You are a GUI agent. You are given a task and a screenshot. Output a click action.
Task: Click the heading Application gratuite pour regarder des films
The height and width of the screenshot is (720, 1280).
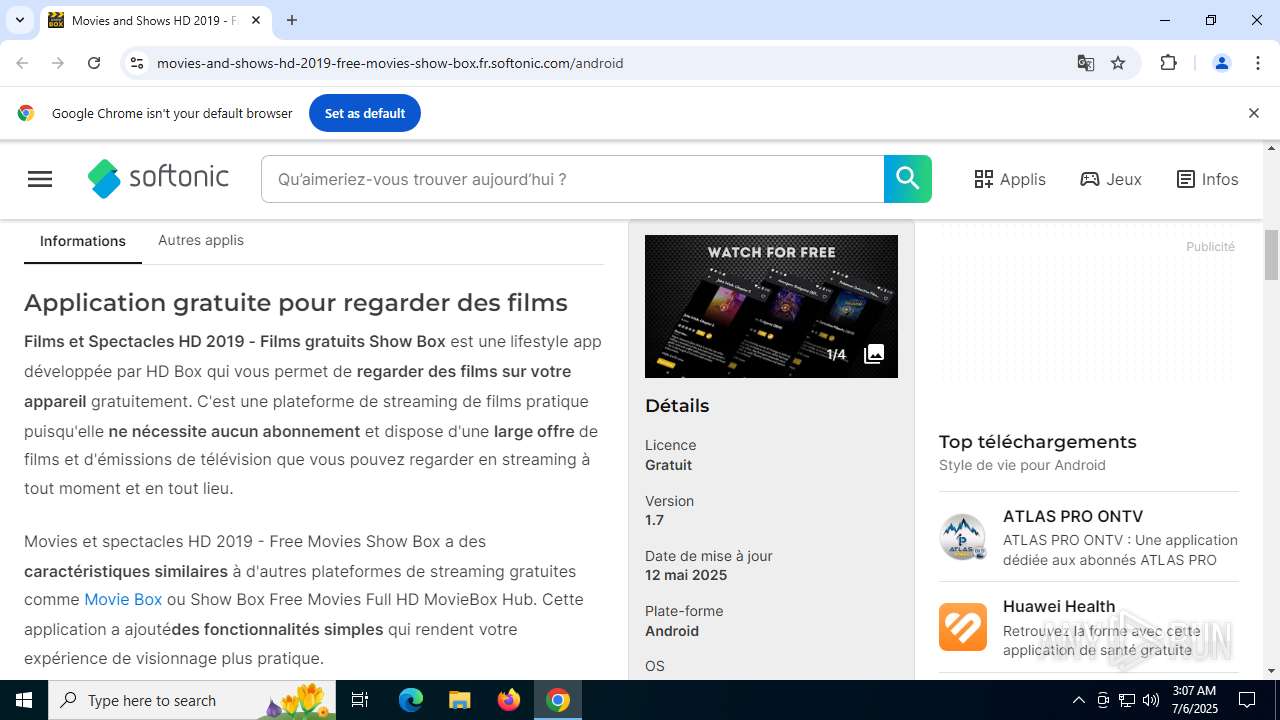(296, 302)
